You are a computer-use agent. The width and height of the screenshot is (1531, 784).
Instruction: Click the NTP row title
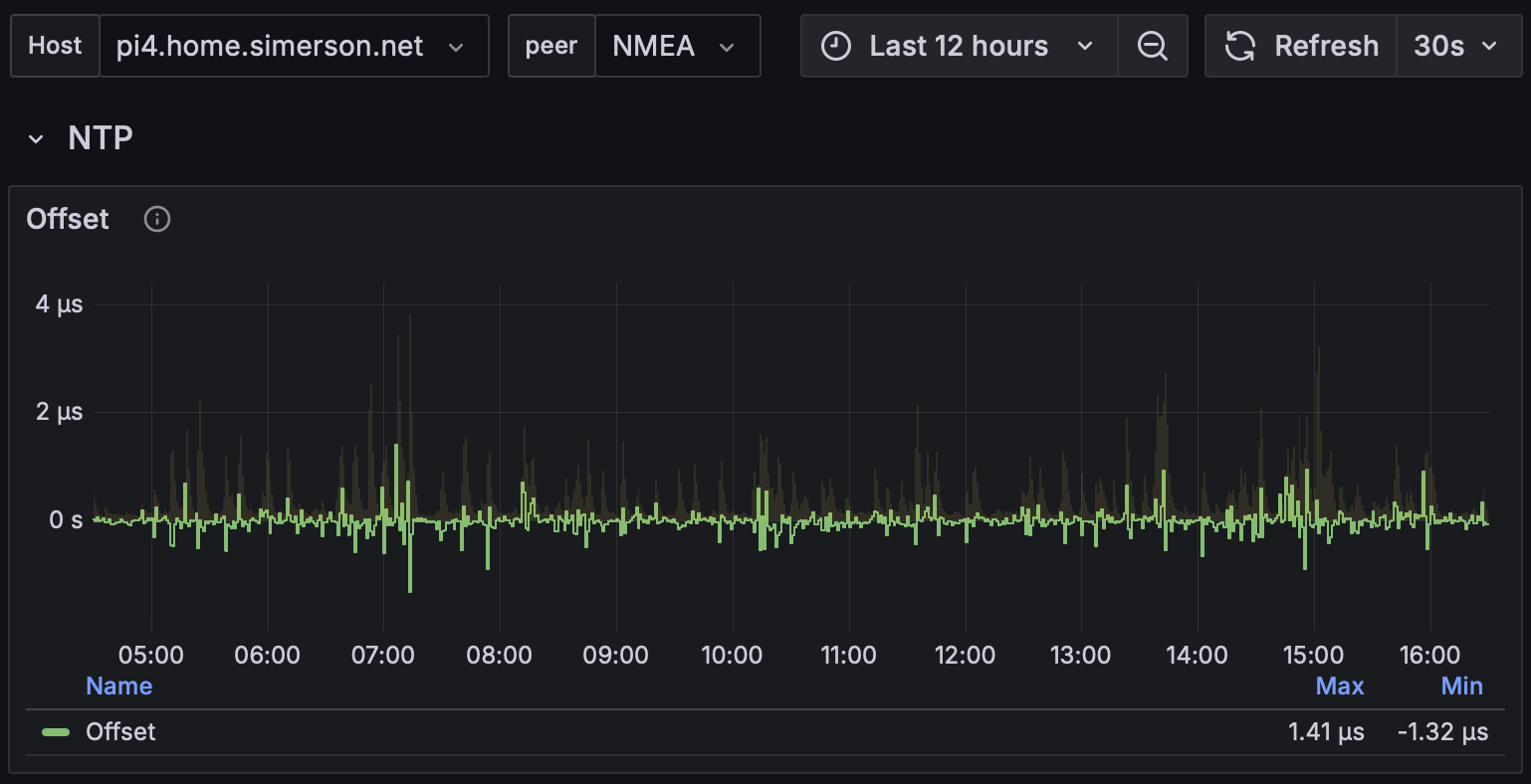(101, 138)
